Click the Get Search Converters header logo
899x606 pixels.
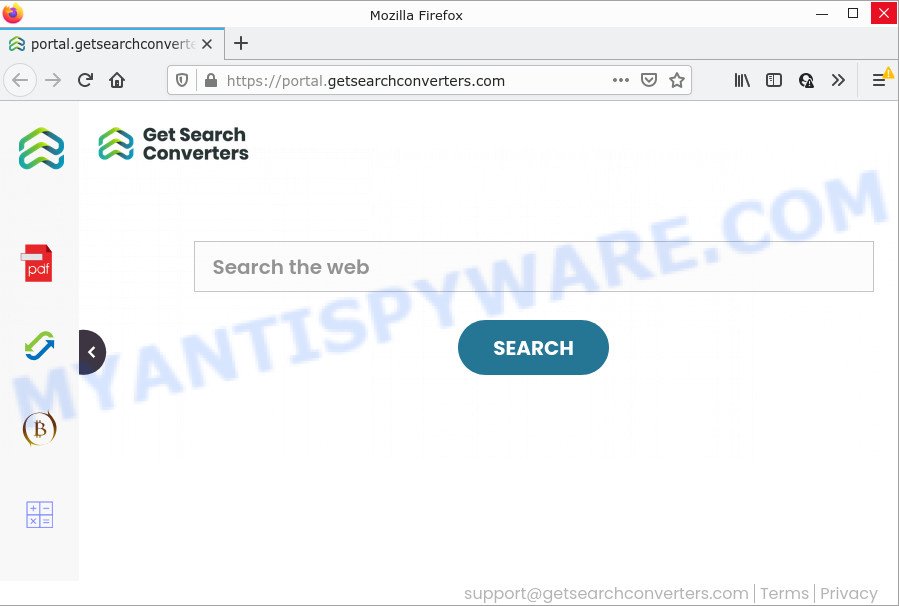173,144
